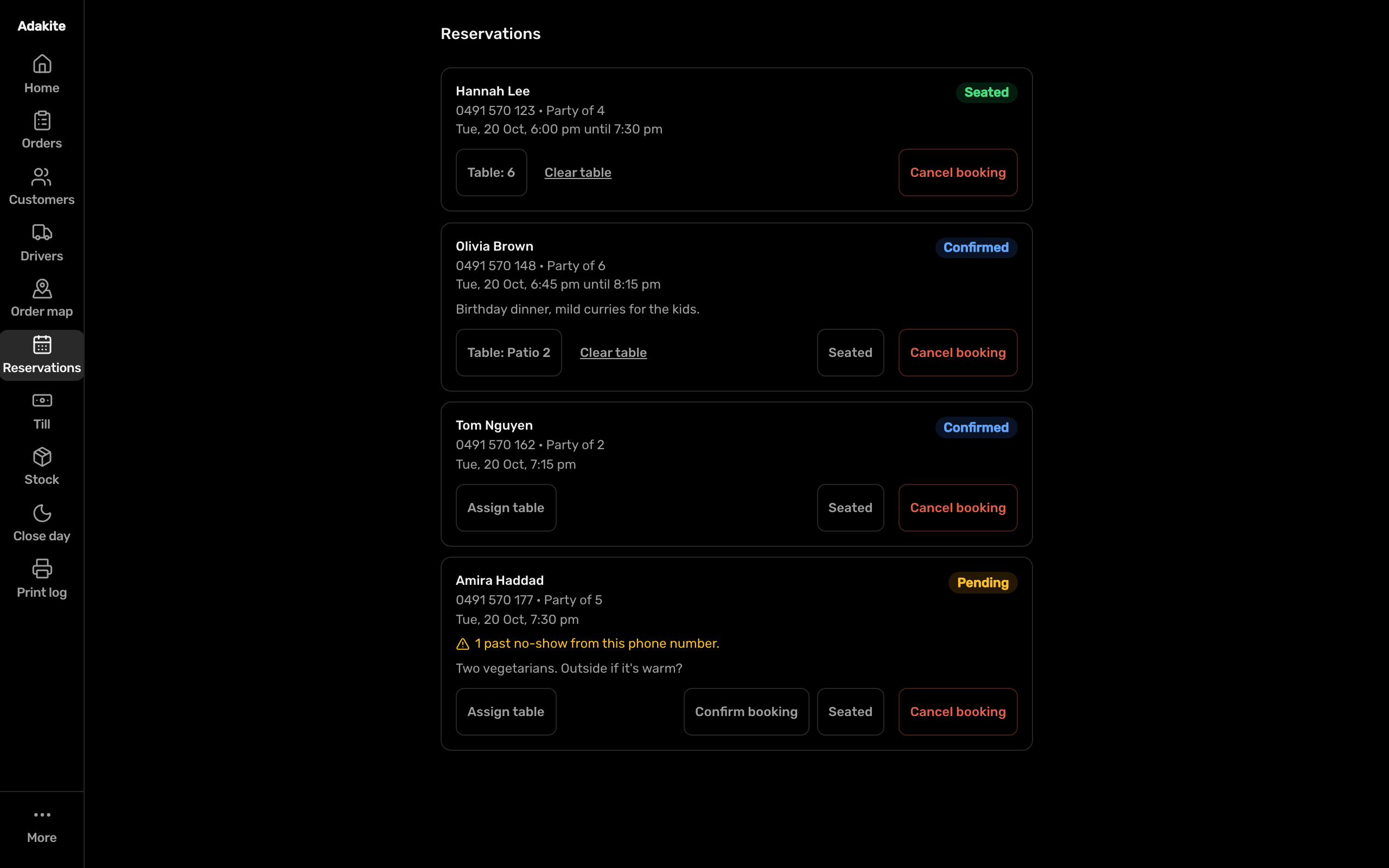
Task: Open Order map pin icon
Action: click(x=42, y=289)
